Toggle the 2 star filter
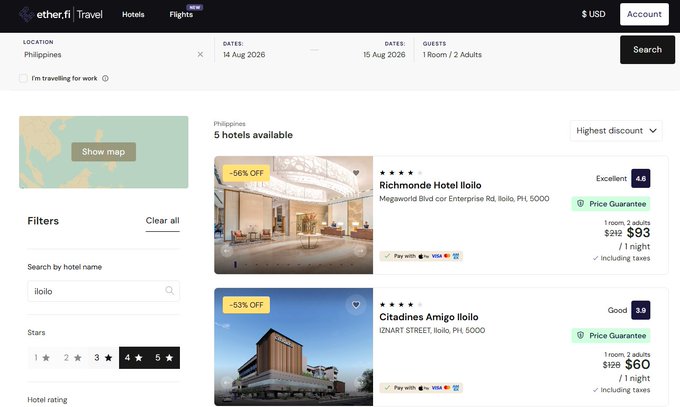 73,358
